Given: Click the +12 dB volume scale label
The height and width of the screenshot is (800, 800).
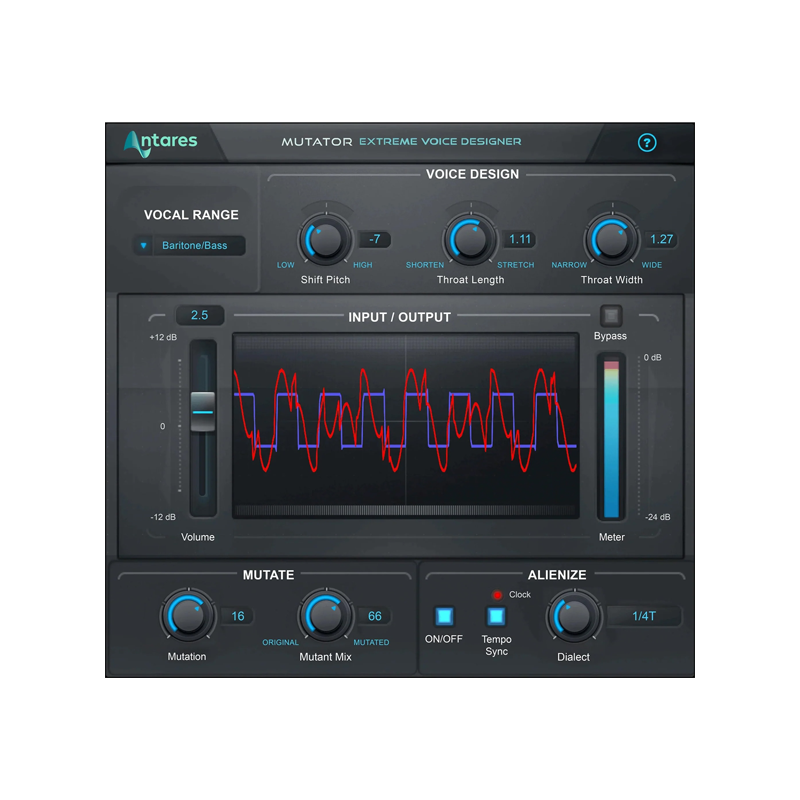Looking at the screenshot, I should (163, 337).
